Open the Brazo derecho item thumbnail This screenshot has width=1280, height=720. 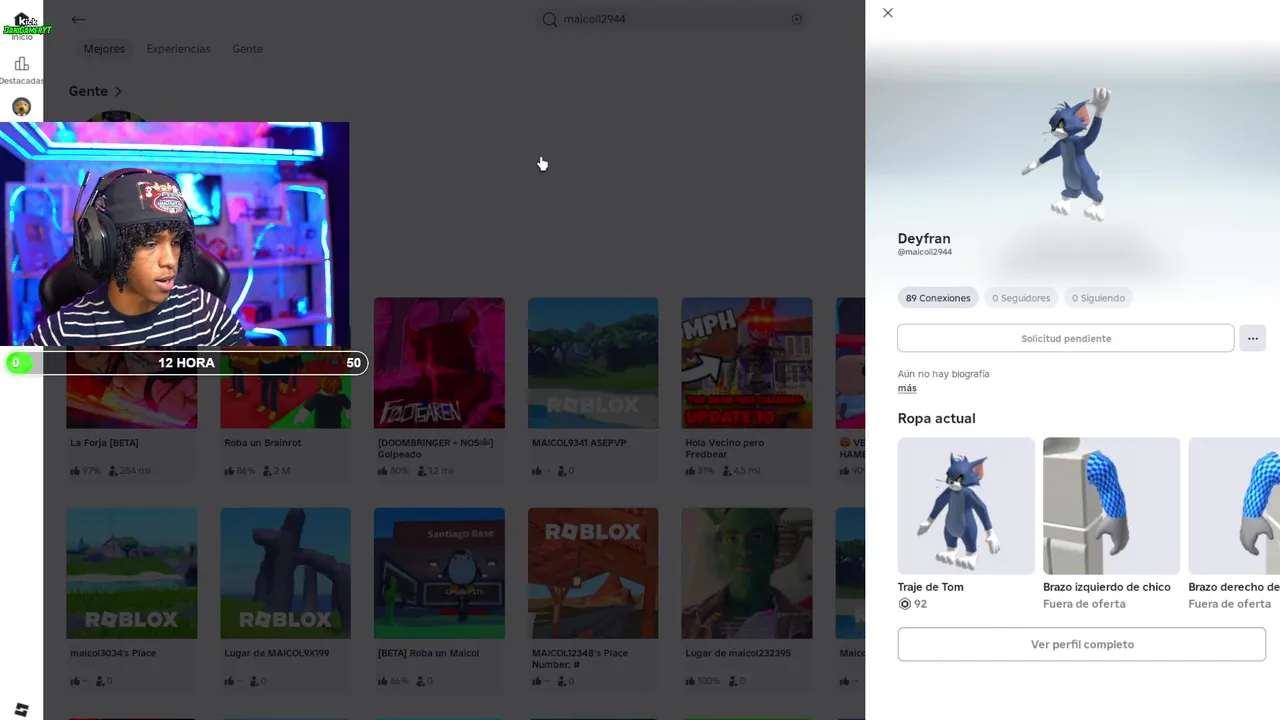[1234, 506]
